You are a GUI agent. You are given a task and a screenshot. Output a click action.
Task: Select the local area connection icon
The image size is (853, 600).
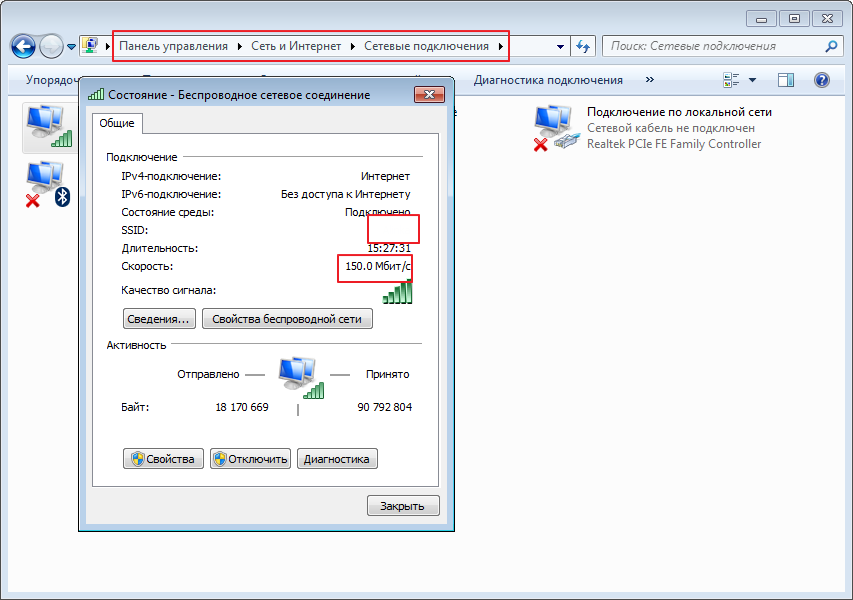pos(554,128)
